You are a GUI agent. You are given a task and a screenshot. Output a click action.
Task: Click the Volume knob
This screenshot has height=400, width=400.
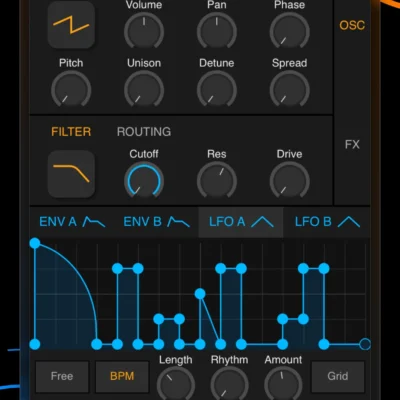click(x=144, y=32)
